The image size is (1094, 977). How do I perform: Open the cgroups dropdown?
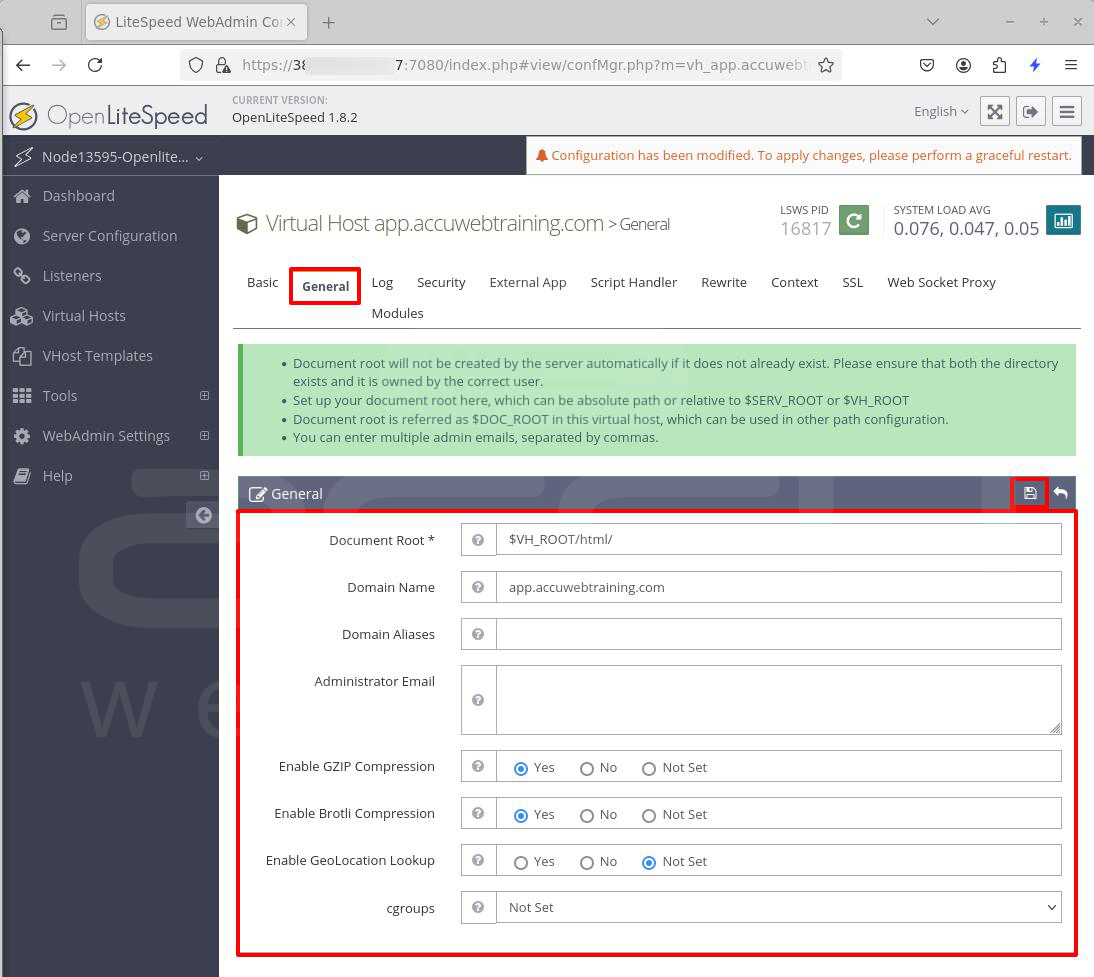779,907
